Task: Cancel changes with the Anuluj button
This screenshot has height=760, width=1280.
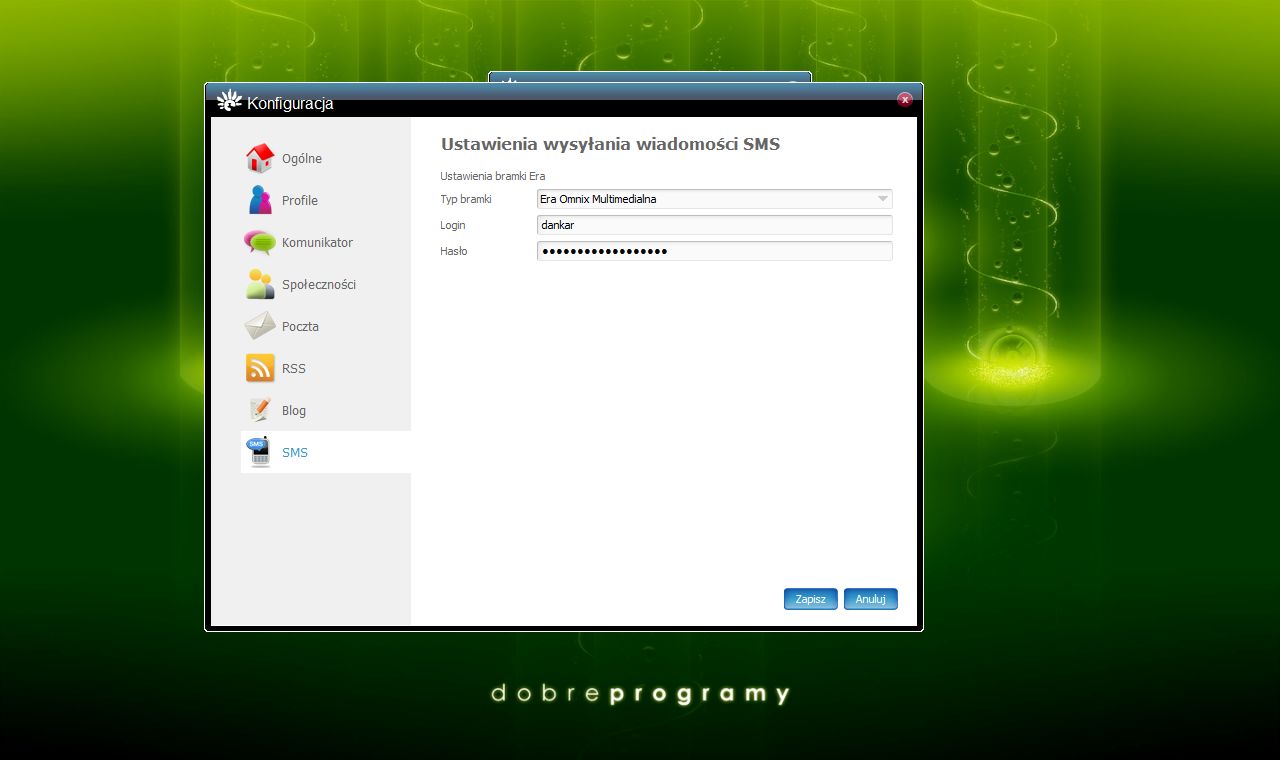Action: click(871, 599)
